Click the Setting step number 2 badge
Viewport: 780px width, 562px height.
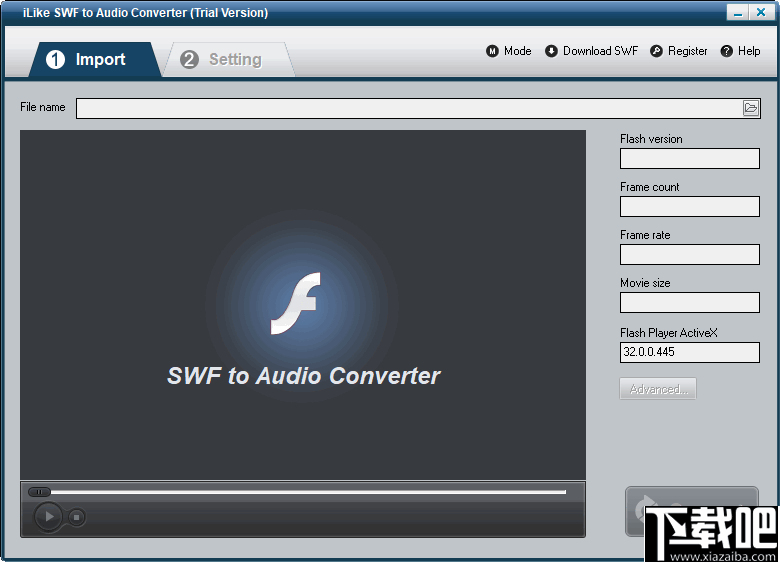tap(189, 59)
